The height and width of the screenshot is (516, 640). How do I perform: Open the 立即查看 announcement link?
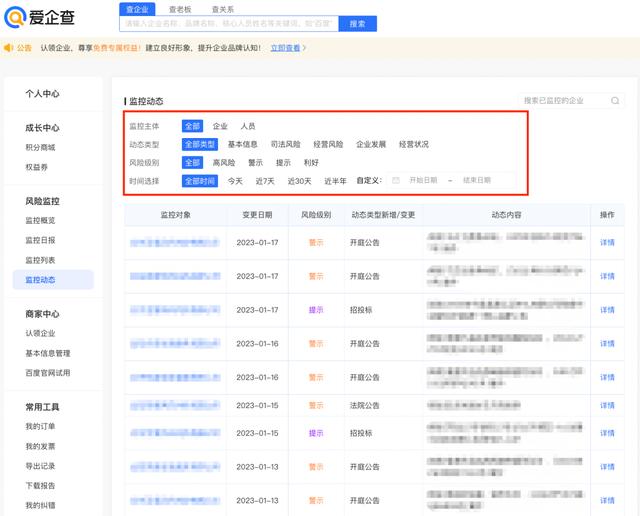pos(285,48)
